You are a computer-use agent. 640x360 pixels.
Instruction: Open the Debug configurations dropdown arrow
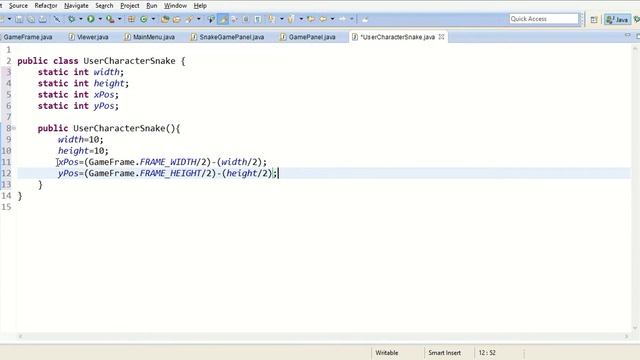coord(80,19)
